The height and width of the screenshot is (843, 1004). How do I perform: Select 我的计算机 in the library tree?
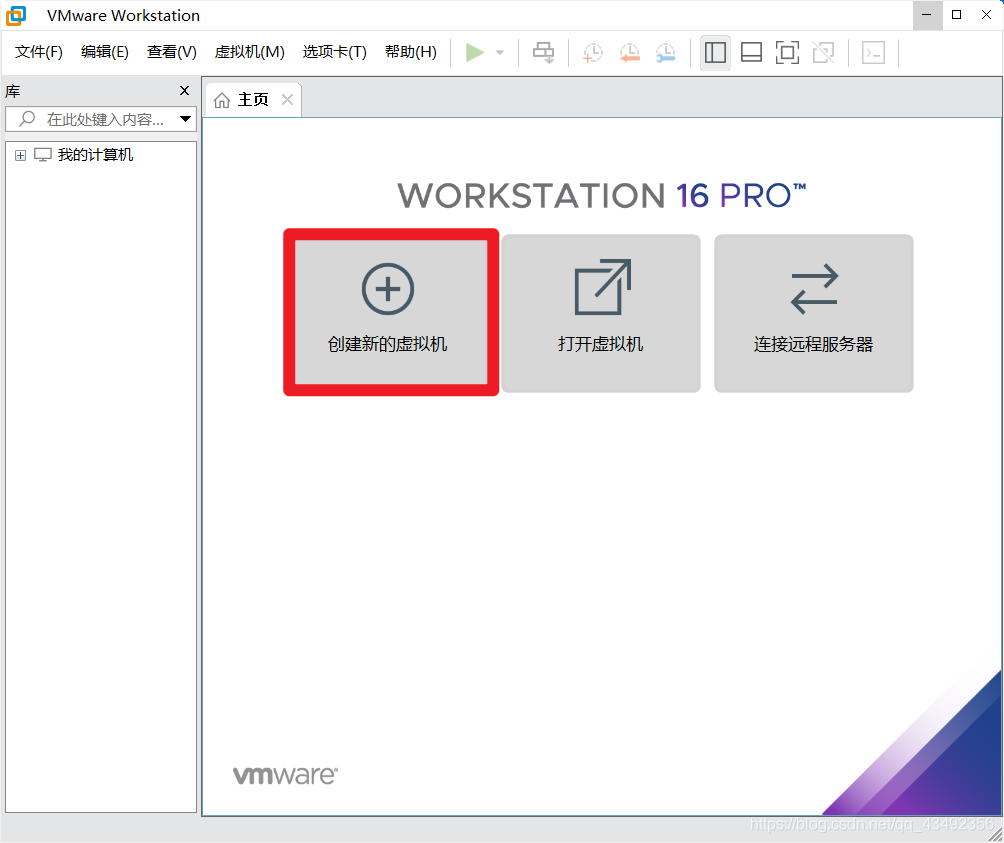95,155
